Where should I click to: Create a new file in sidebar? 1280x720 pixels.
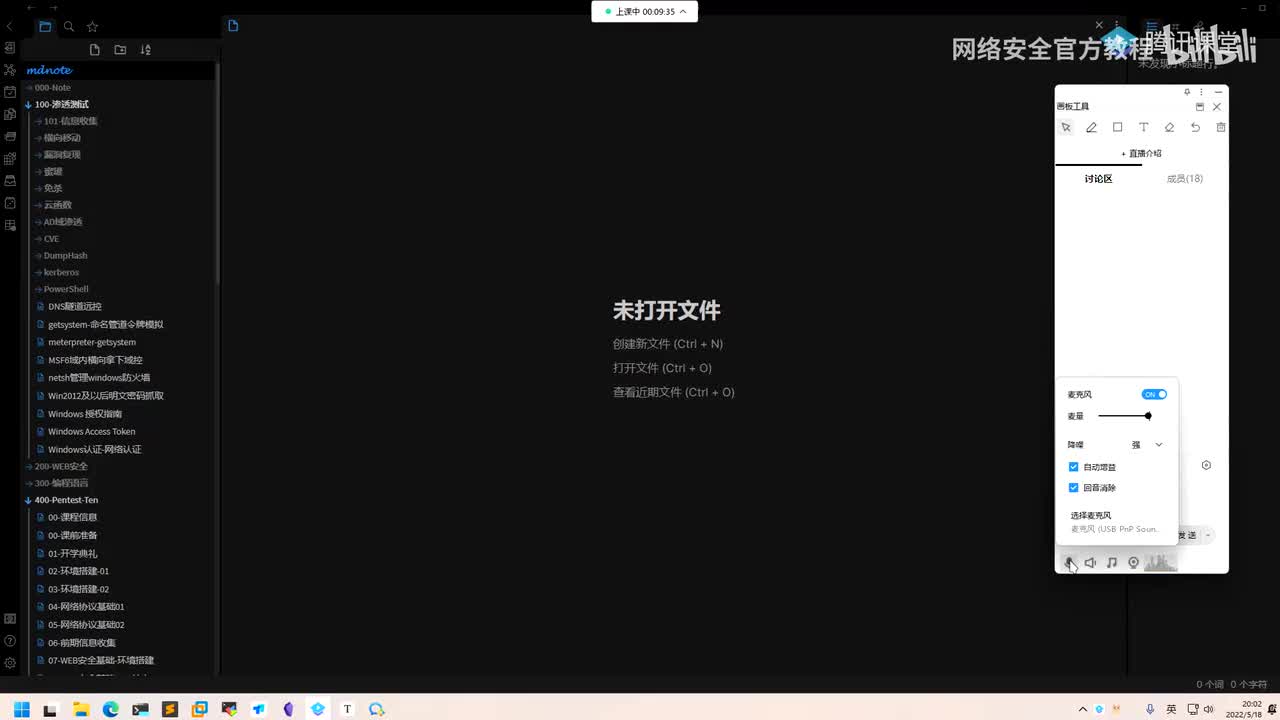pos(95,50)
